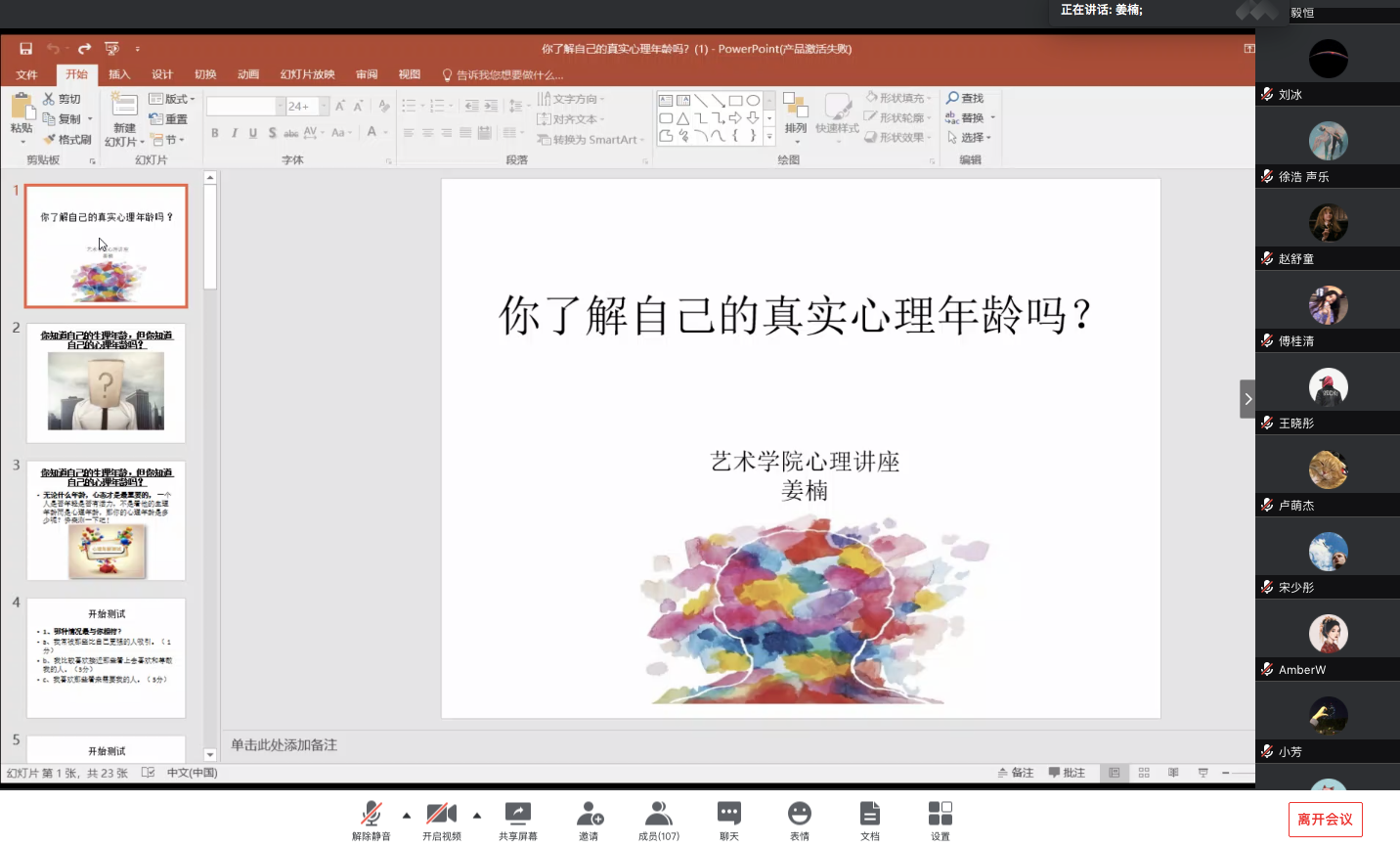Viewport: 1400px width, 848px height.
Task: Collapse participant panel with the side arrow
Action: pyautogui.click(x=1247, y=399)
